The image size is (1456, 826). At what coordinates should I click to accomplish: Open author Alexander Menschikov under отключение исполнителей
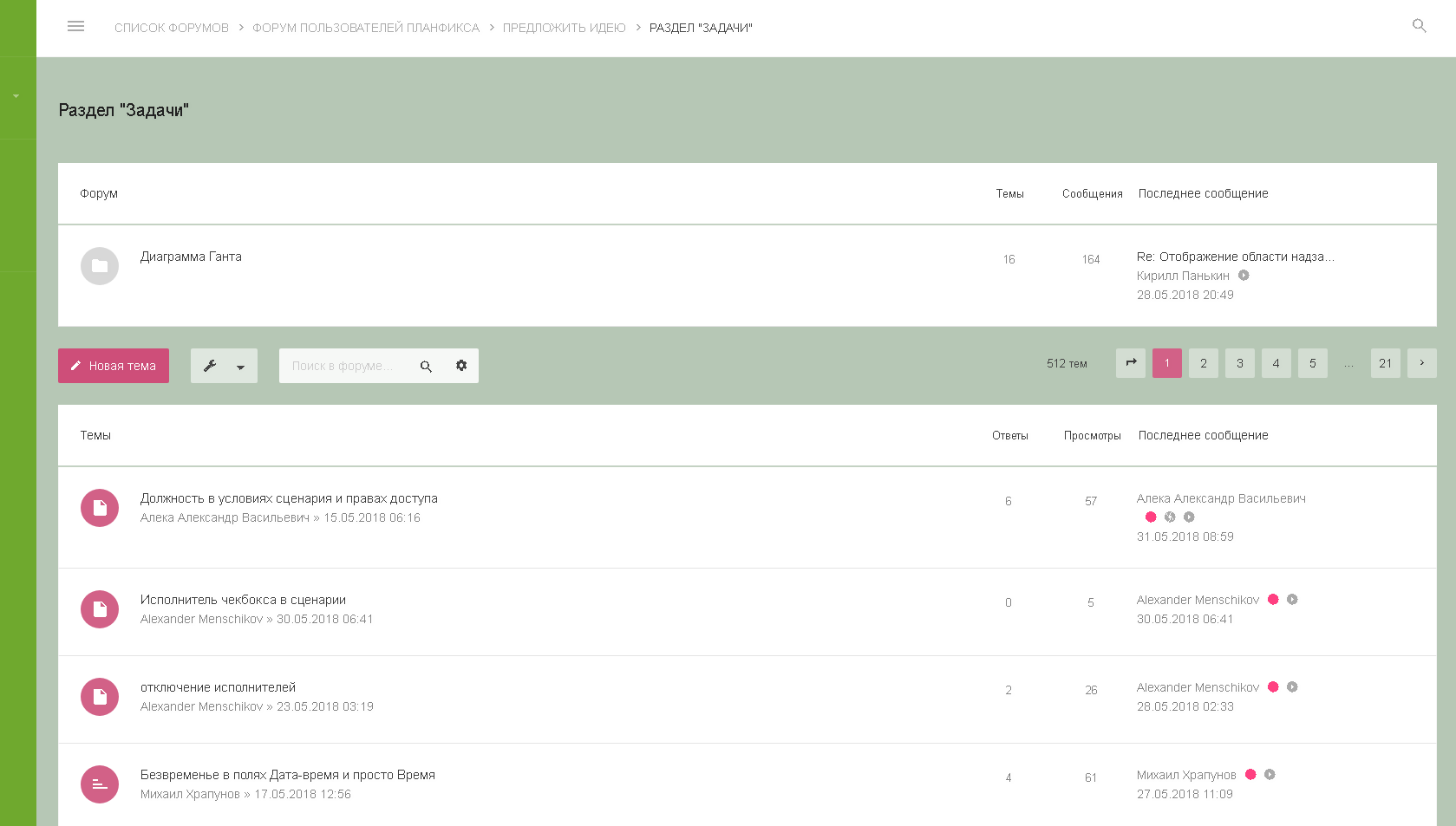pyautogui.click(x=201, y=706)
